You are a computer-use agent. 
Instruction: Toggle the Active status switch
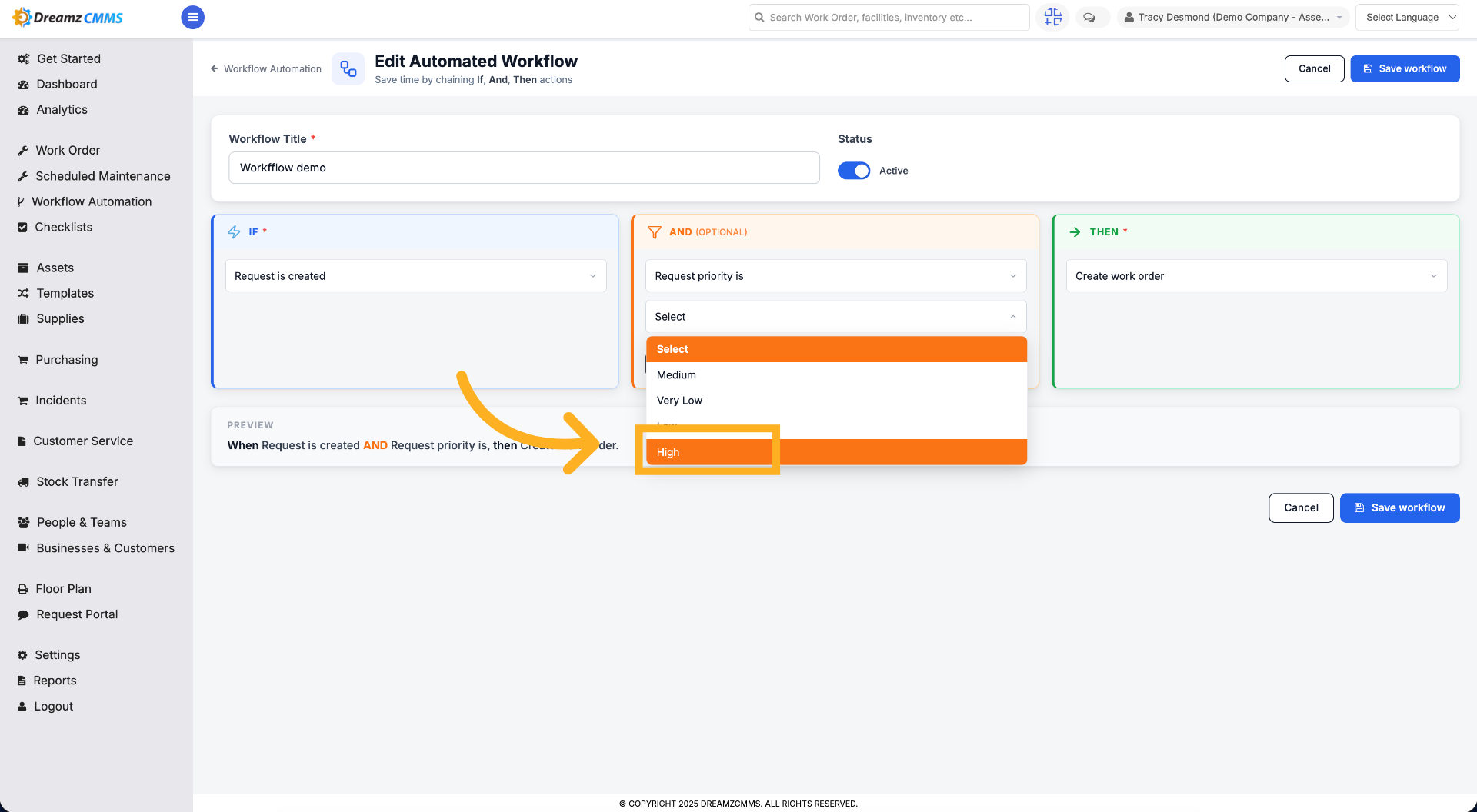(x=854, y=171)
